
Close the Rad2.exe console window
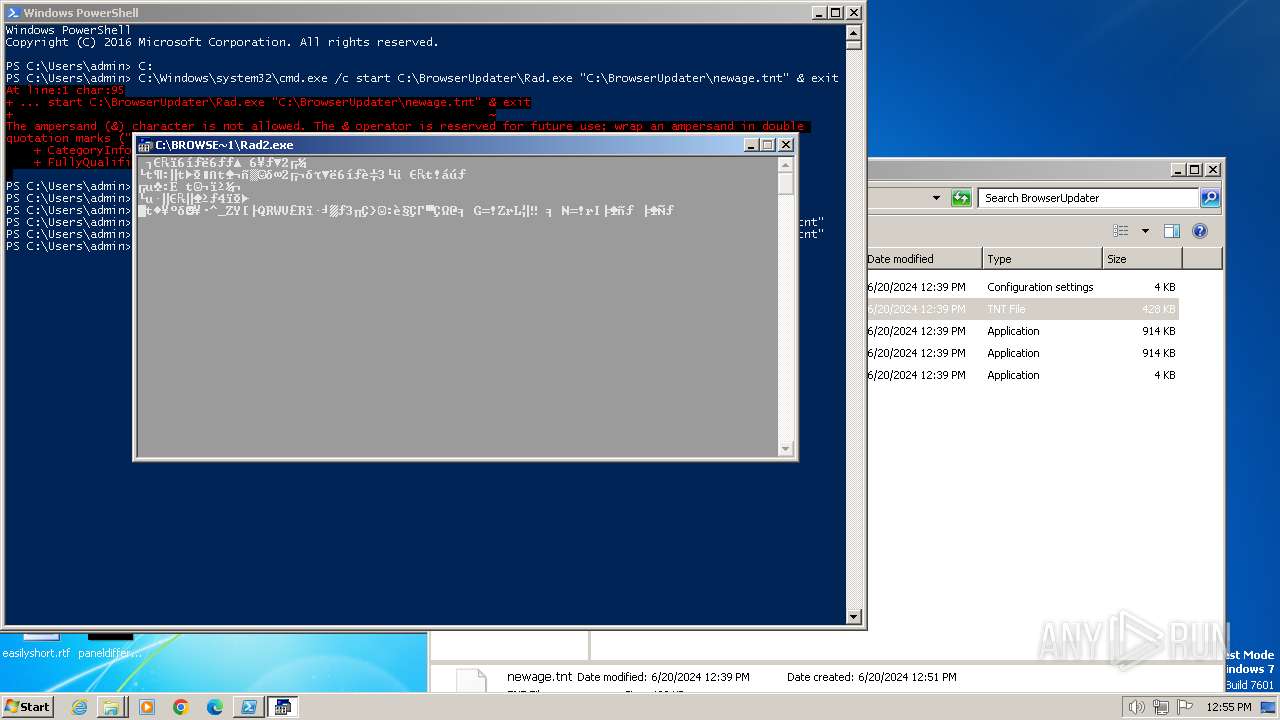(786, 145)
